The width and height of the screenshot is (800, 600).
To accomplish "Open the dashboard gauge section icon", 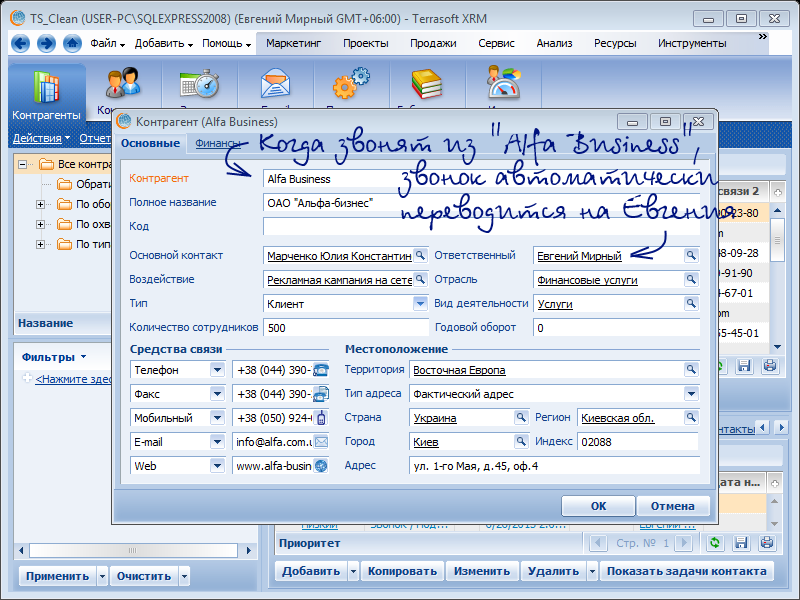I will pyautogui.click(x=503, y=83).
